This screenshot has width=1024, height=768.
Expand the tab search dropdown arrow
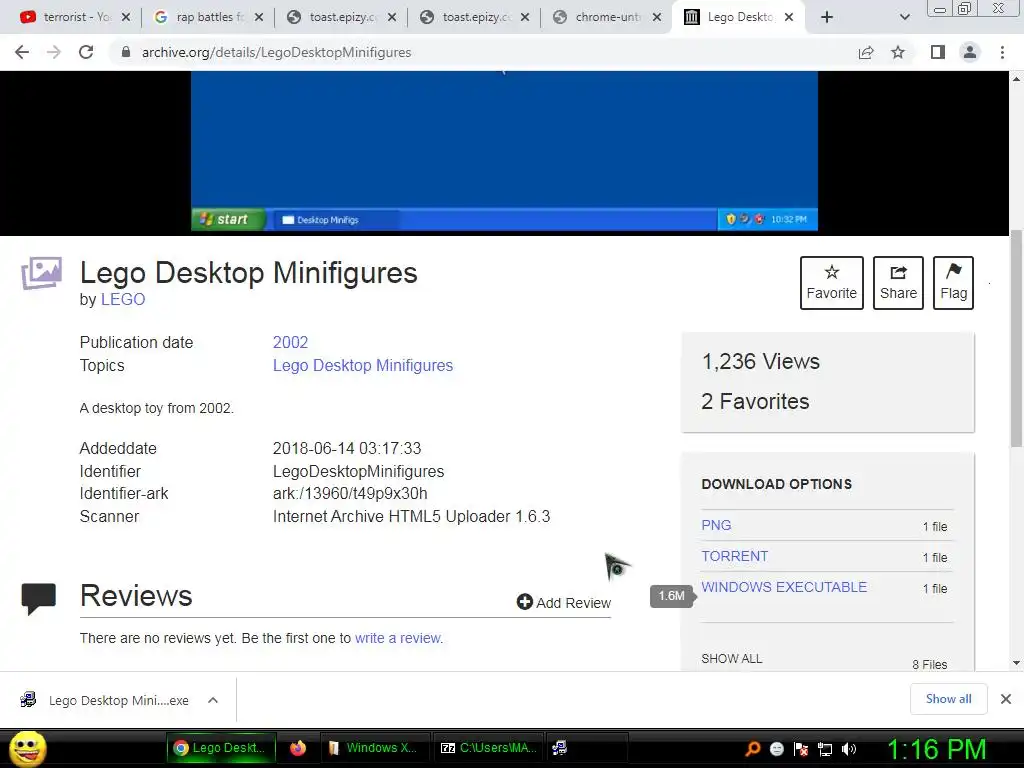pyautogui.click(x=904, y=17)
